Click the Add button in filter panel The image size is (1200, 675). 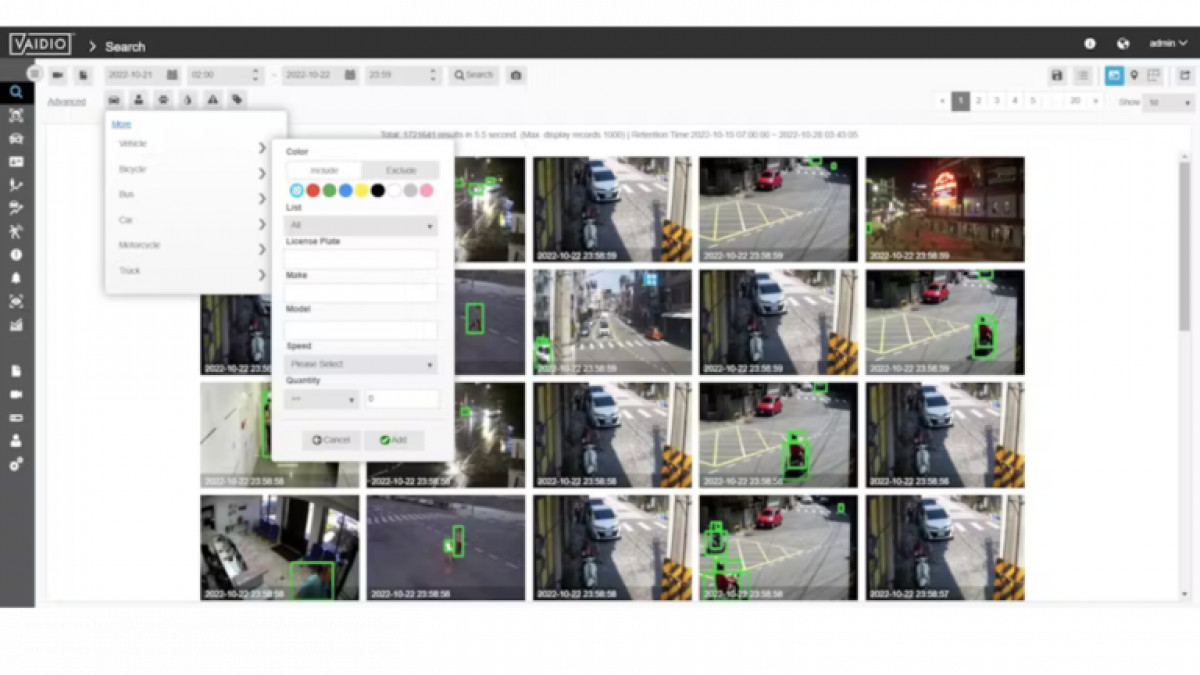[x=393, y=440]
